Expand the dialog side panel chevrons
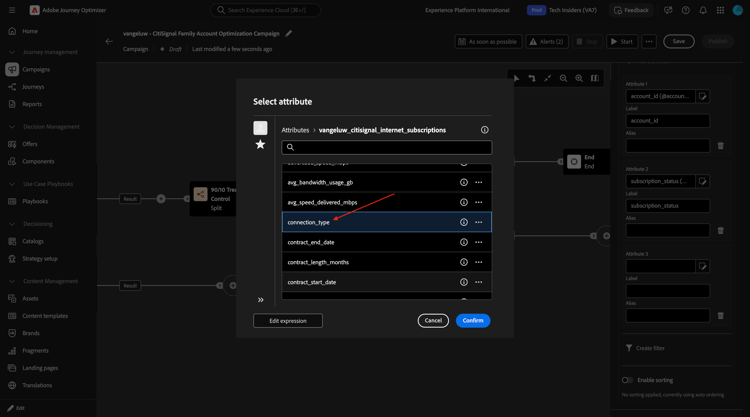This screenshot has width=750, height=417. click(261, 300)
